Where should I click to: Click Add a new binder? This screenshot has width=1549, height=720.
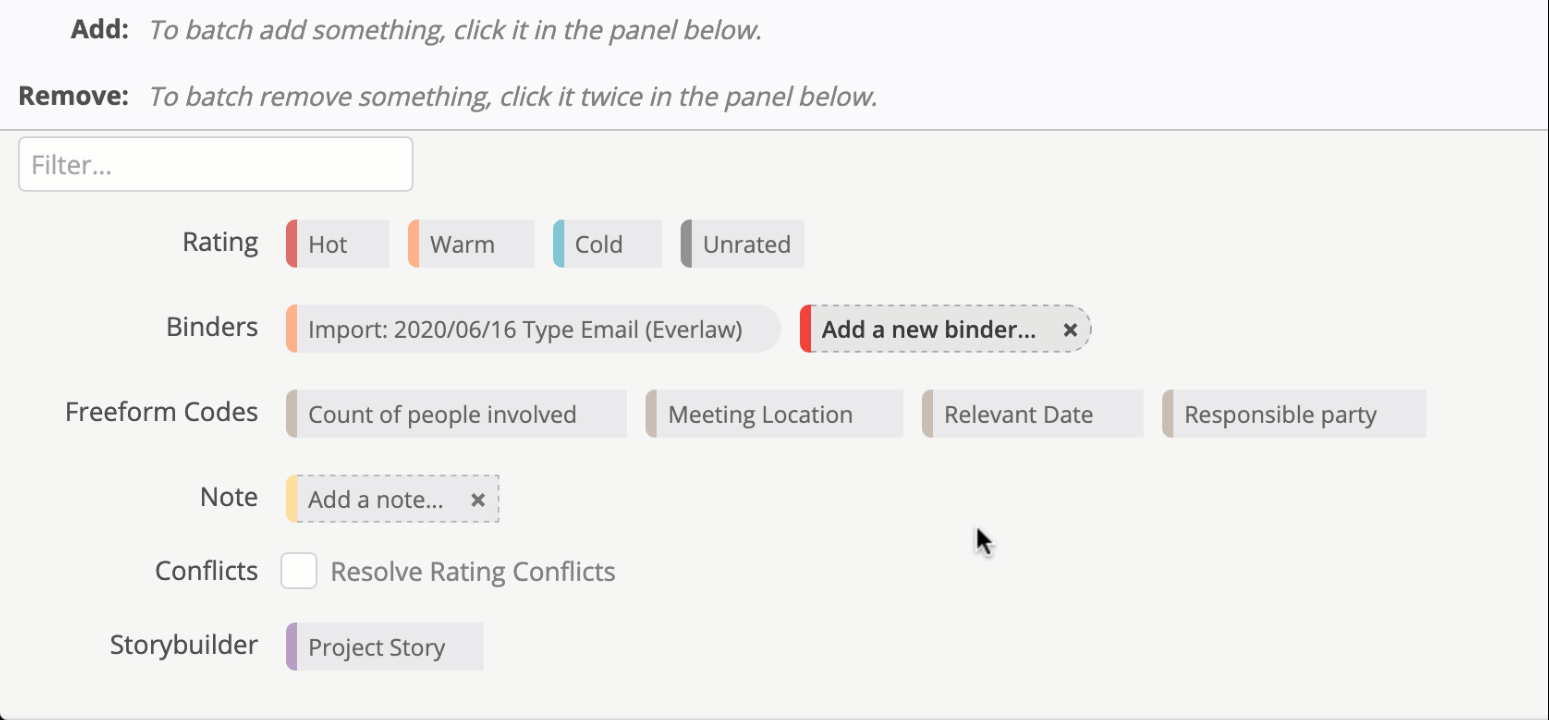click(x=928, y=330)
